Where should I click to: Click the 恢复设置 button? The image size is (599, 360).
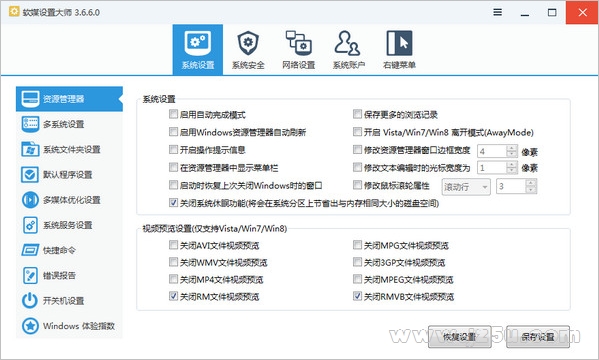pos(460,337)
